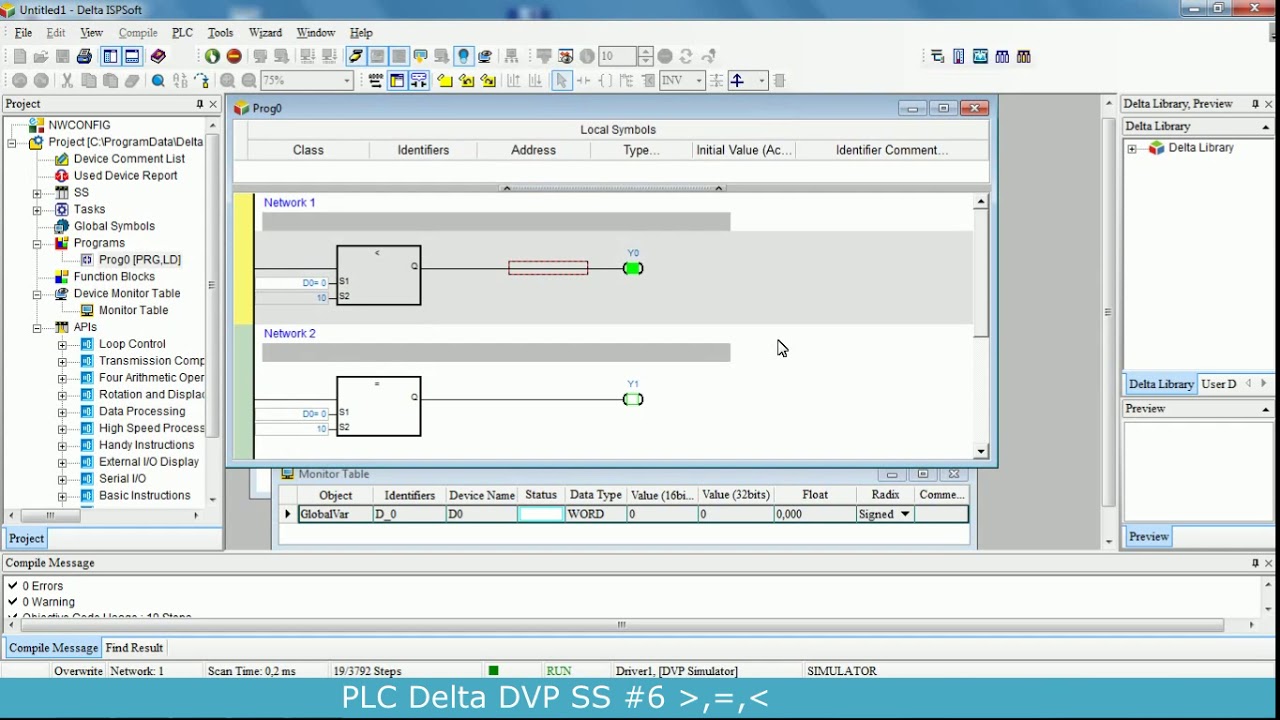Open the Signed radix dropdown in Monitor Table
1280x720 pixels.
pos(905,514)
